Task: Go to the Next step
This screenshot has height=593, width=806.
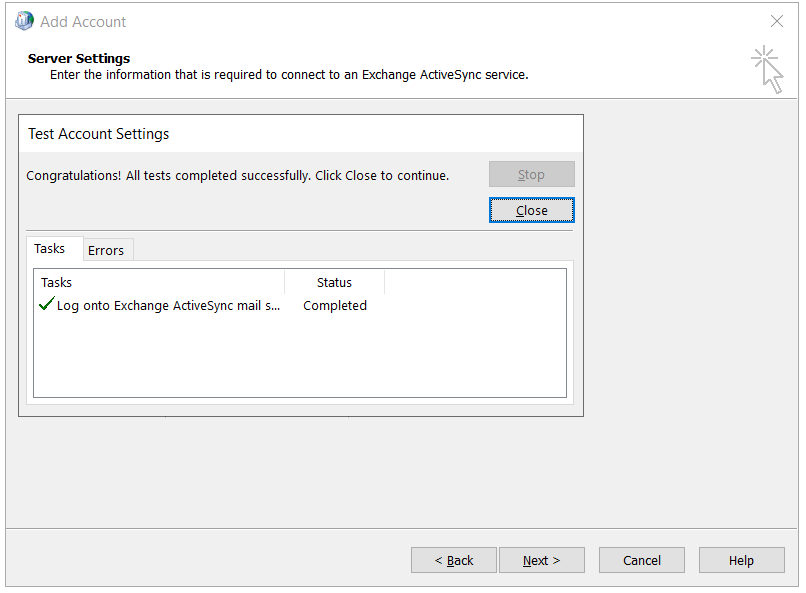Action: pyautogui.click(x=541, y=560)
